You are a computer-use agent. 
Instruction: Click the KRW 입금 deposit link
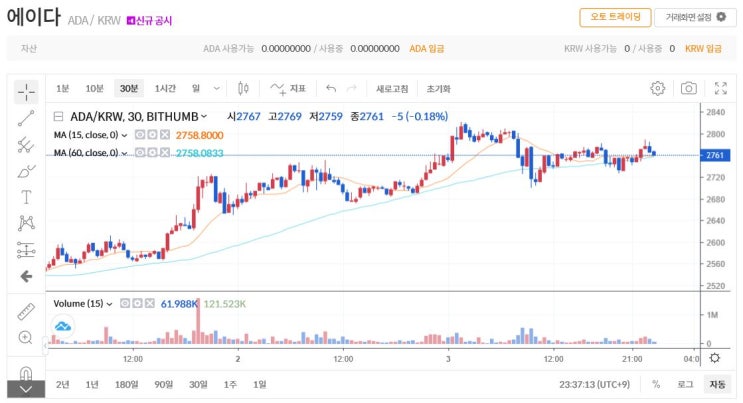click(x=703, y=48)
